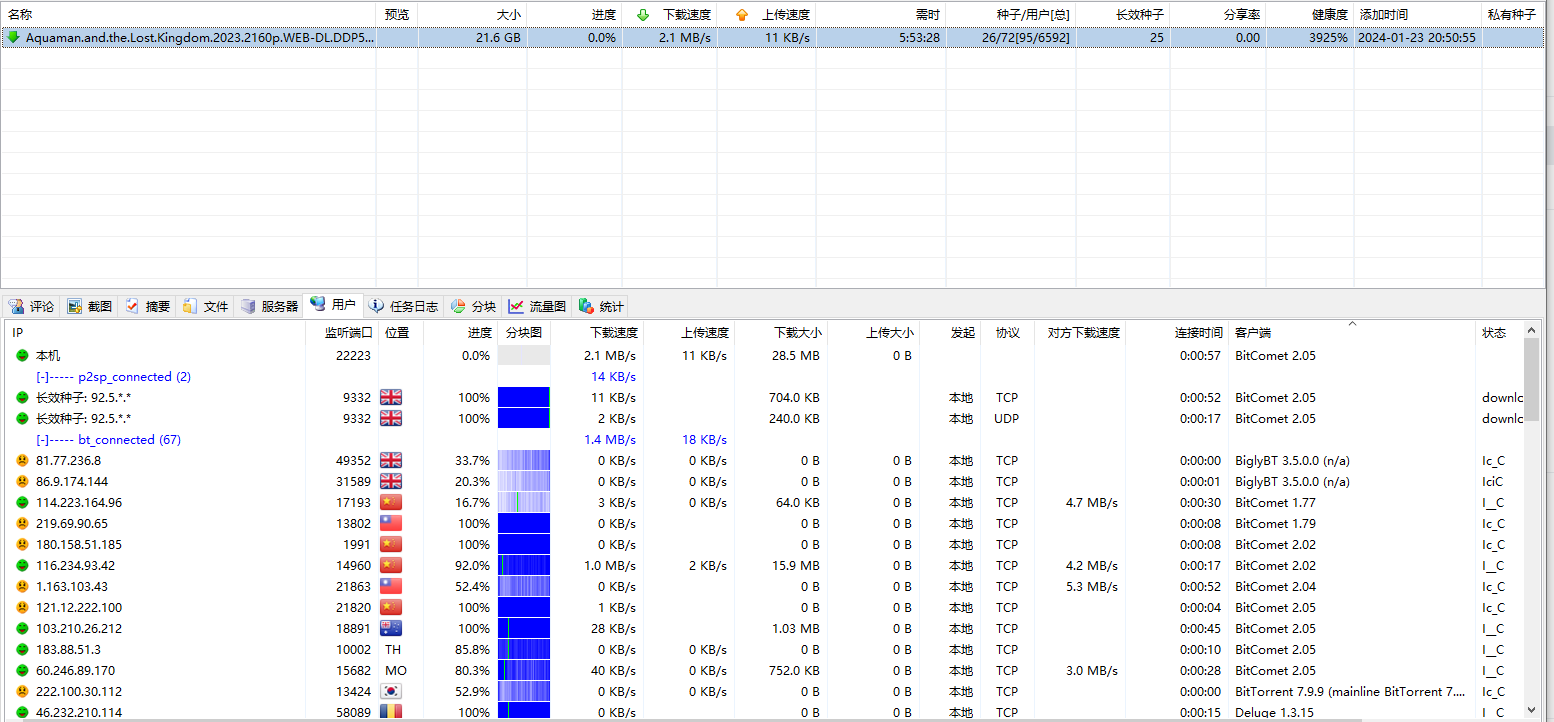The image size is (1554, 722).
Task: Click the client cell BiglyBT 3.5.0.0 for 81.77.236.8
Action: (1293, 461)
